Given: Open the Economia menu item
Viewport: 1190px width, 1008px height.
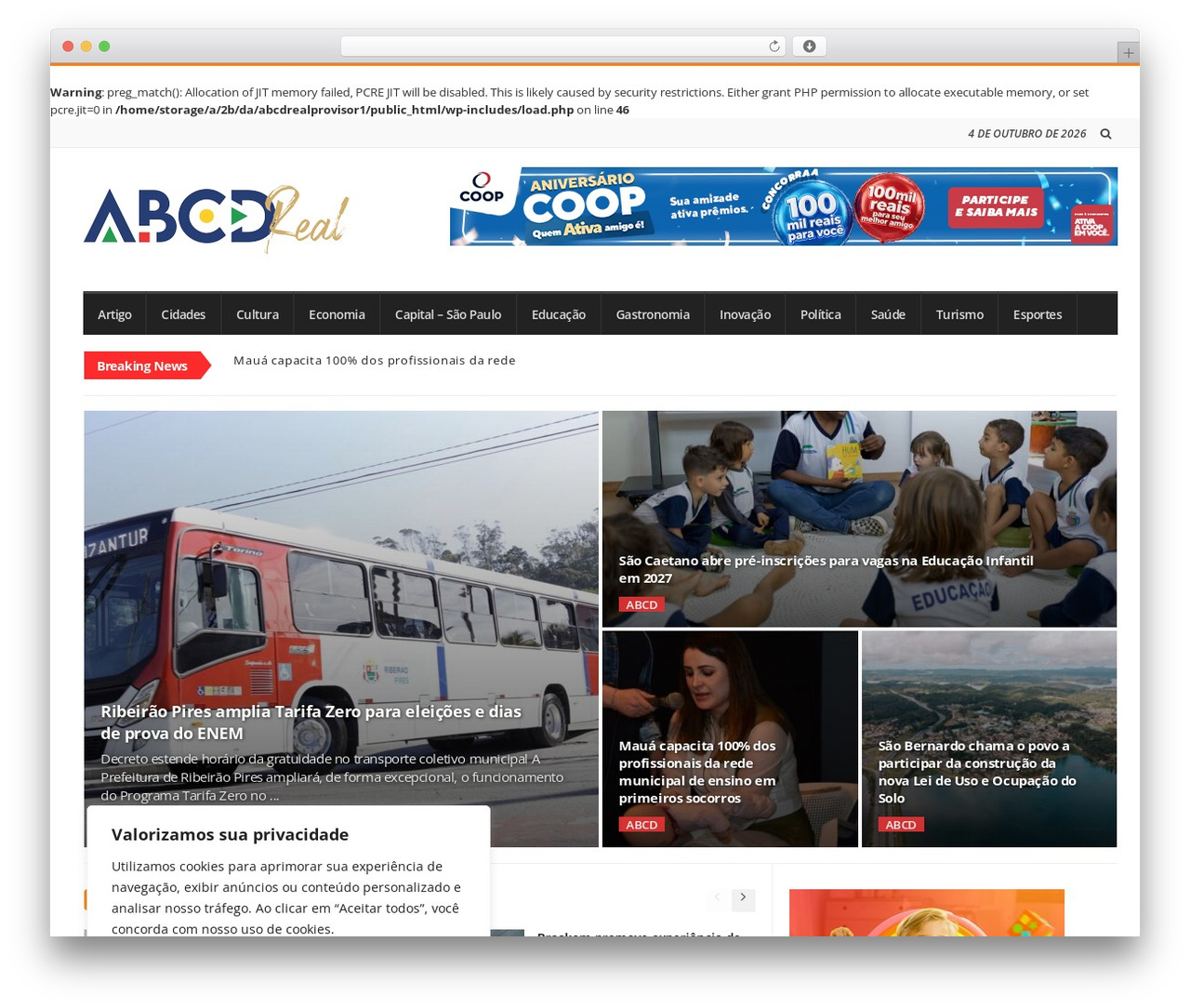Looking at the screenshot, I should [337, 314].
